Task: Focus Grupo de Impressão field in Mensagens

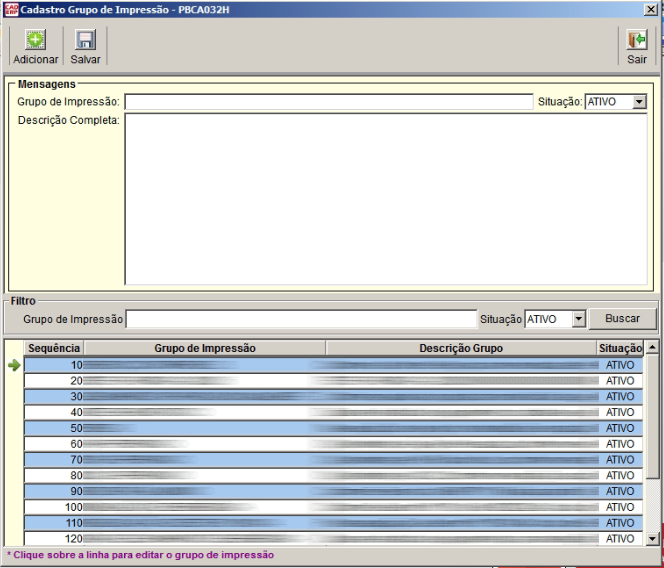Action: coord(329,102)
